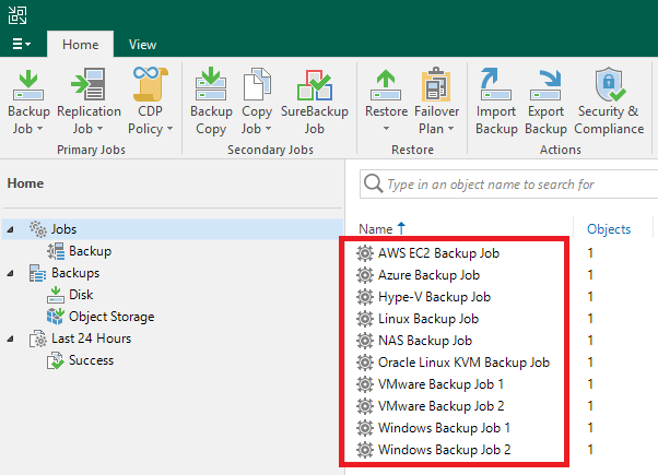This screenshot has height=475, width=658.
Task: Click the gear icon for Windows Backup Job 1
Action: [x=365, y=428]
